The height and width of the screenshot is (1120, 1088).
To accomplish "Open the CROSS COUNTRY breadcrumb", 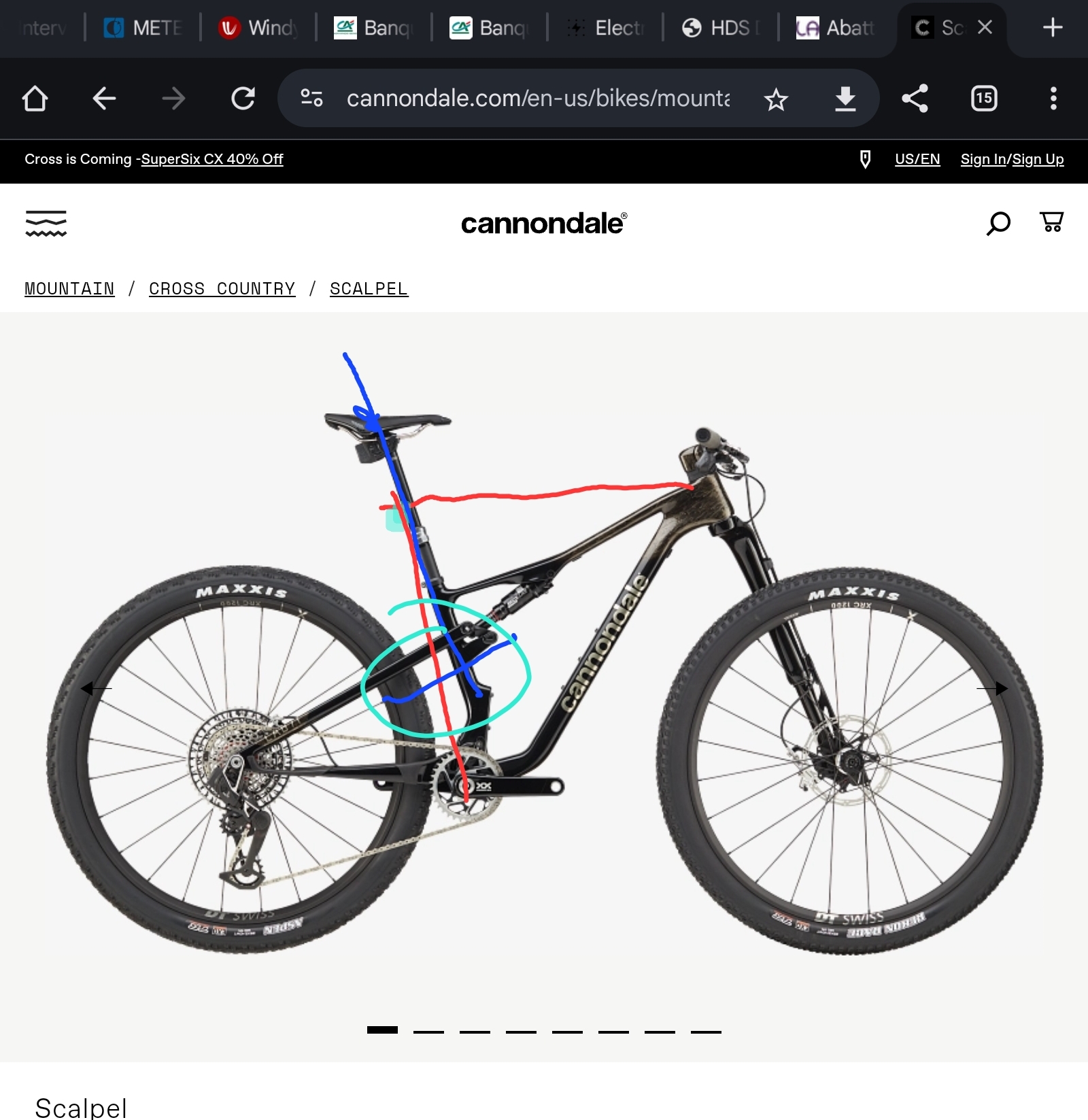I will (x=222, y=289).
